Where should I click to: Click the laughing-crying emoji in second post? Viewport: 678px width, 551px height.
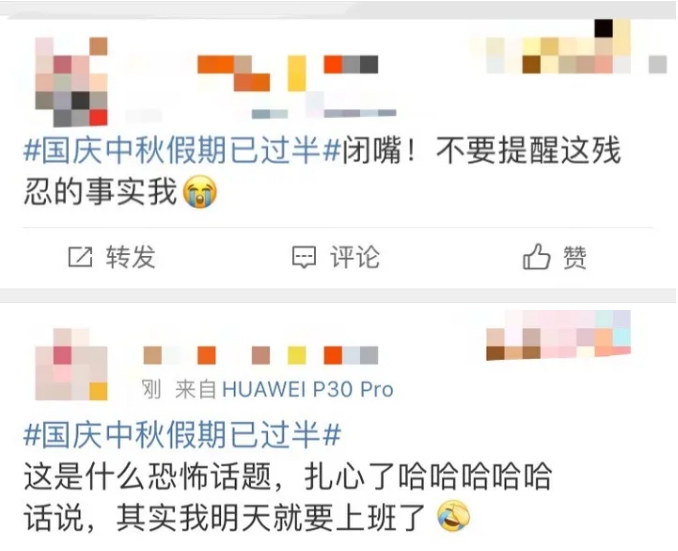453,516
